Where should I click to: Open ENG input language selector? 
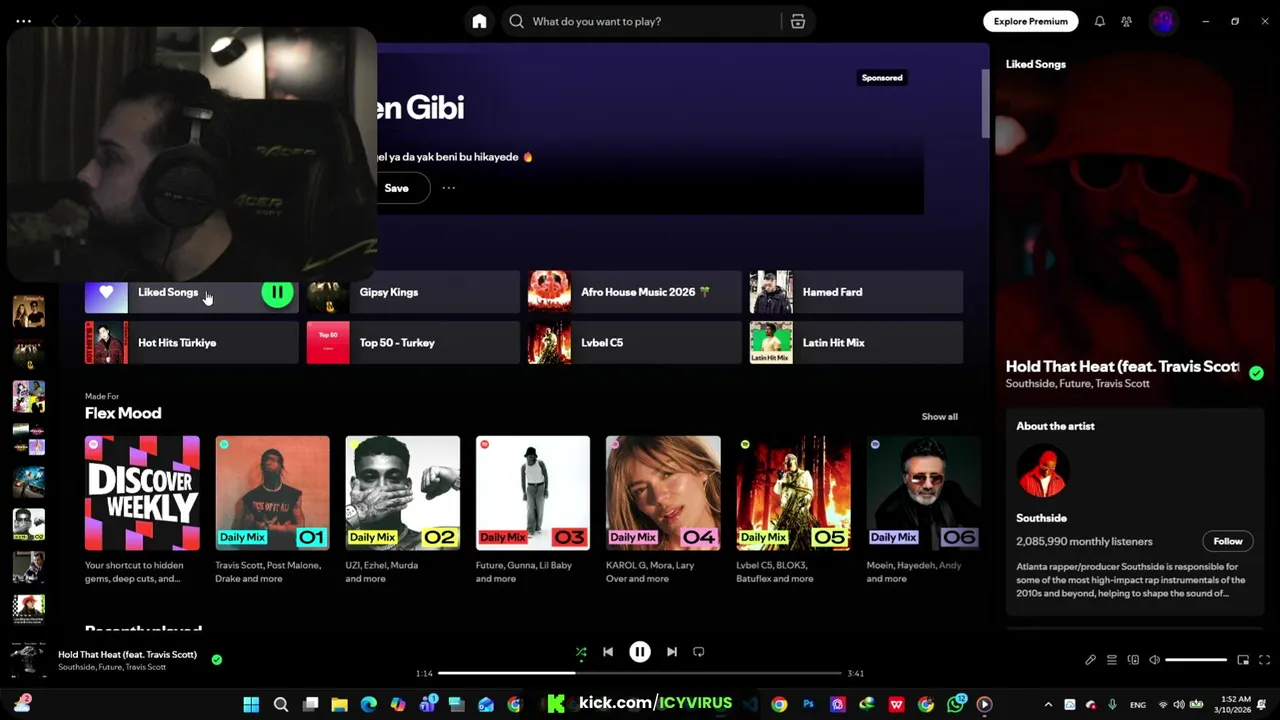[1138, 705]
